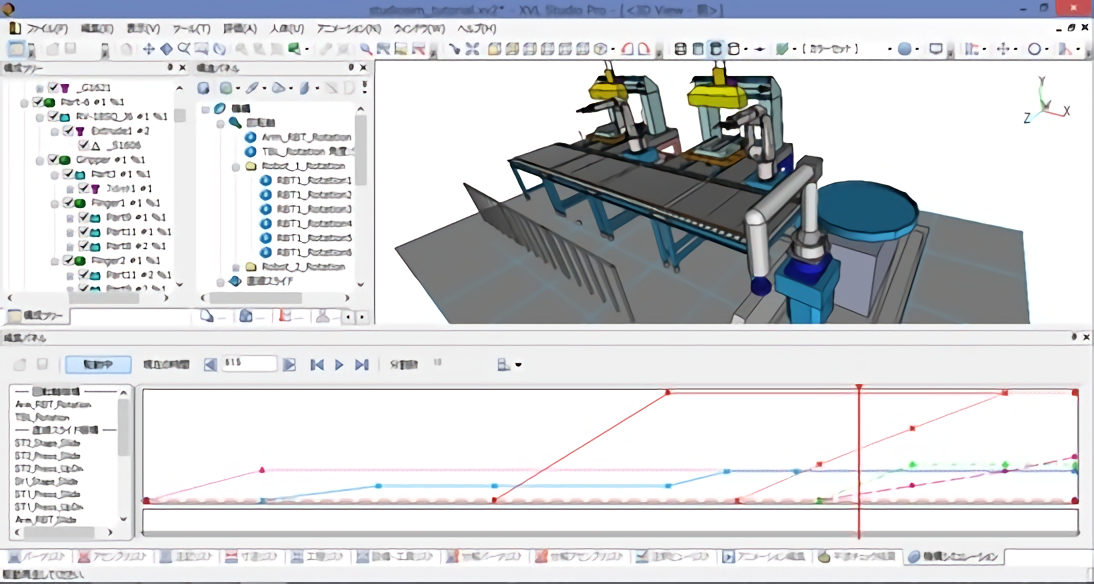
Task: Click the Arm_RBT_Rotation joint icon
Action: pos(250,137)
